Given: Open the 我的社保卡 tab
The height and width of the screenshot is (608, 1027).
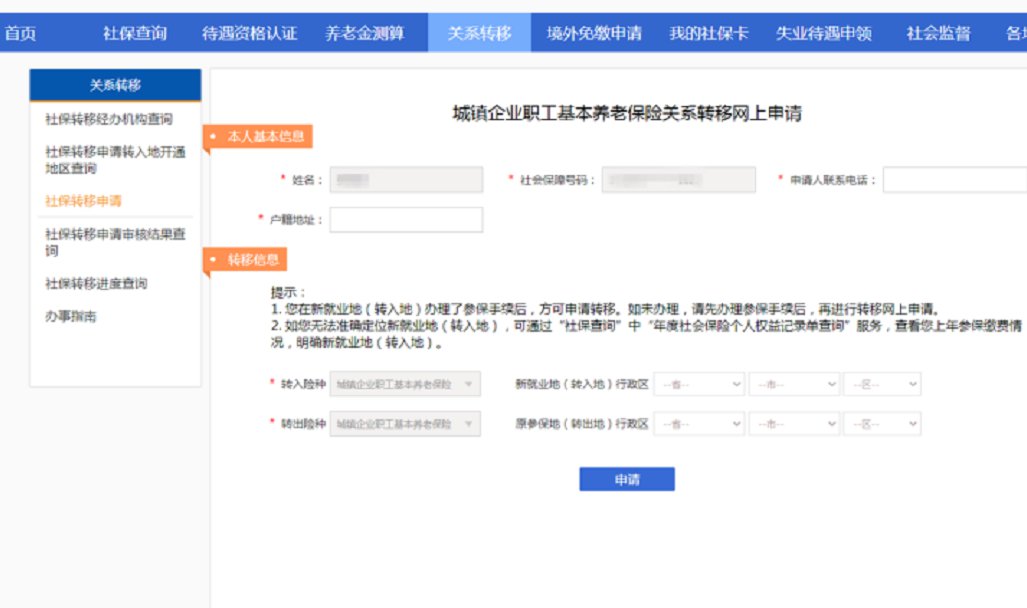Looking at the screenshot, I should pos(709,33).
